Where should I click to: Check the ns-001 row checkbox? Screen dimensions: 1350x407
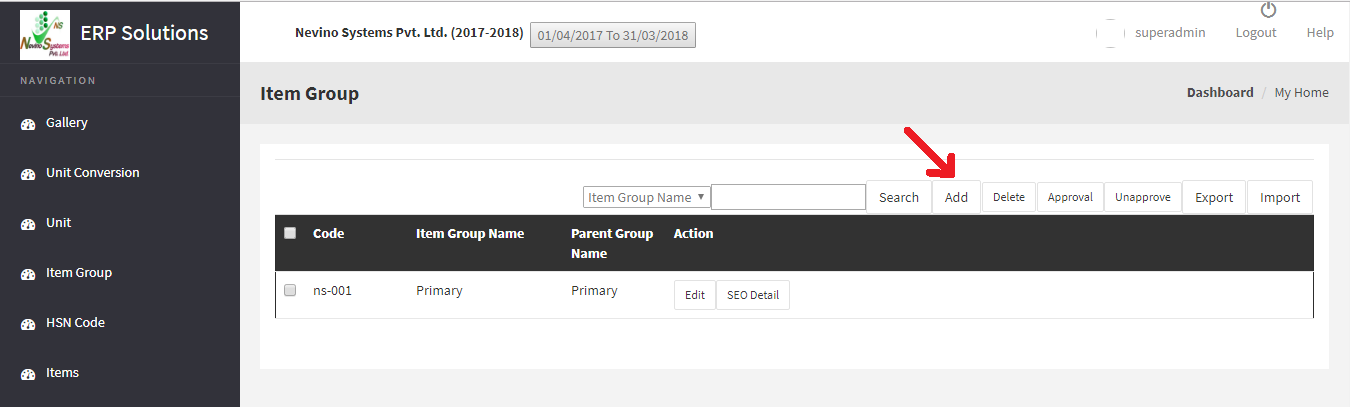coord(290,290)
